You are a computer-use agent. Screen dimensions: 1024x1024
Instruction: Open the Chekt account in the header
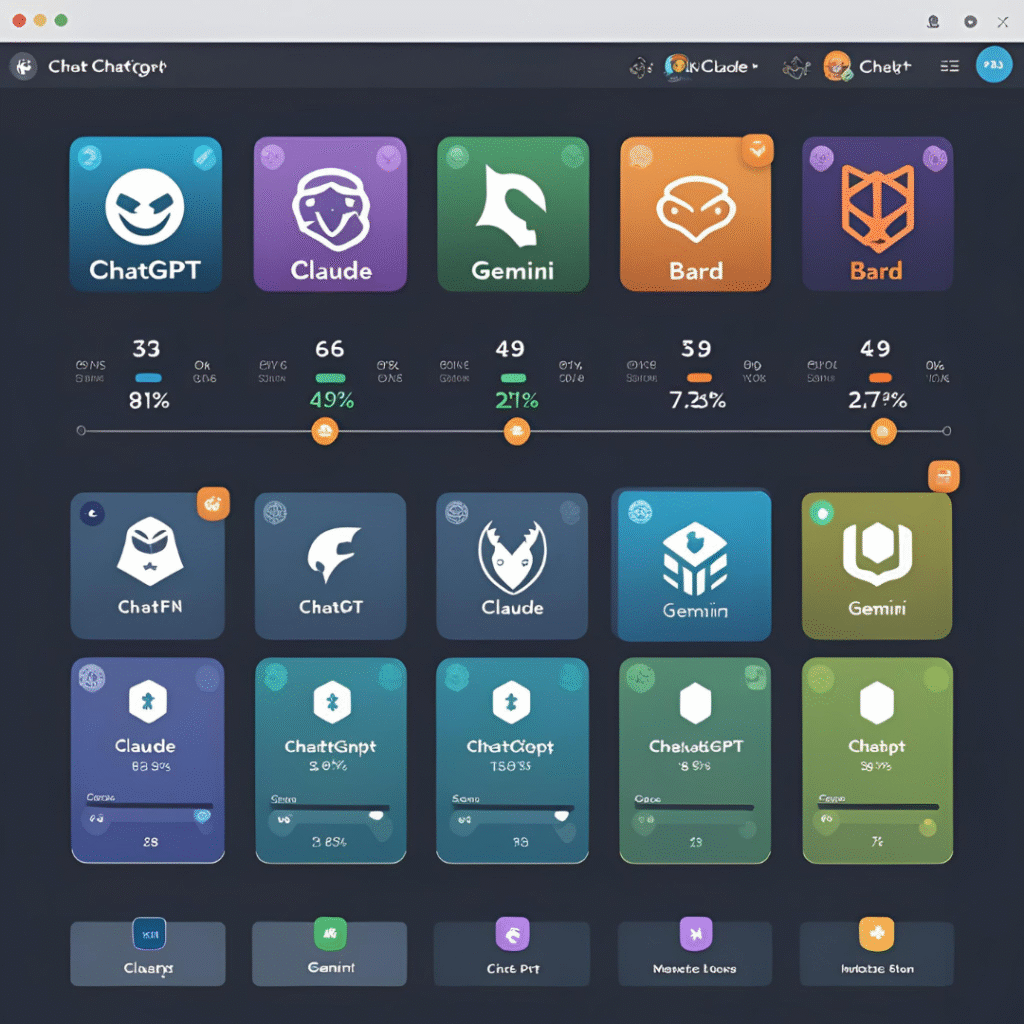pos(867,67)
